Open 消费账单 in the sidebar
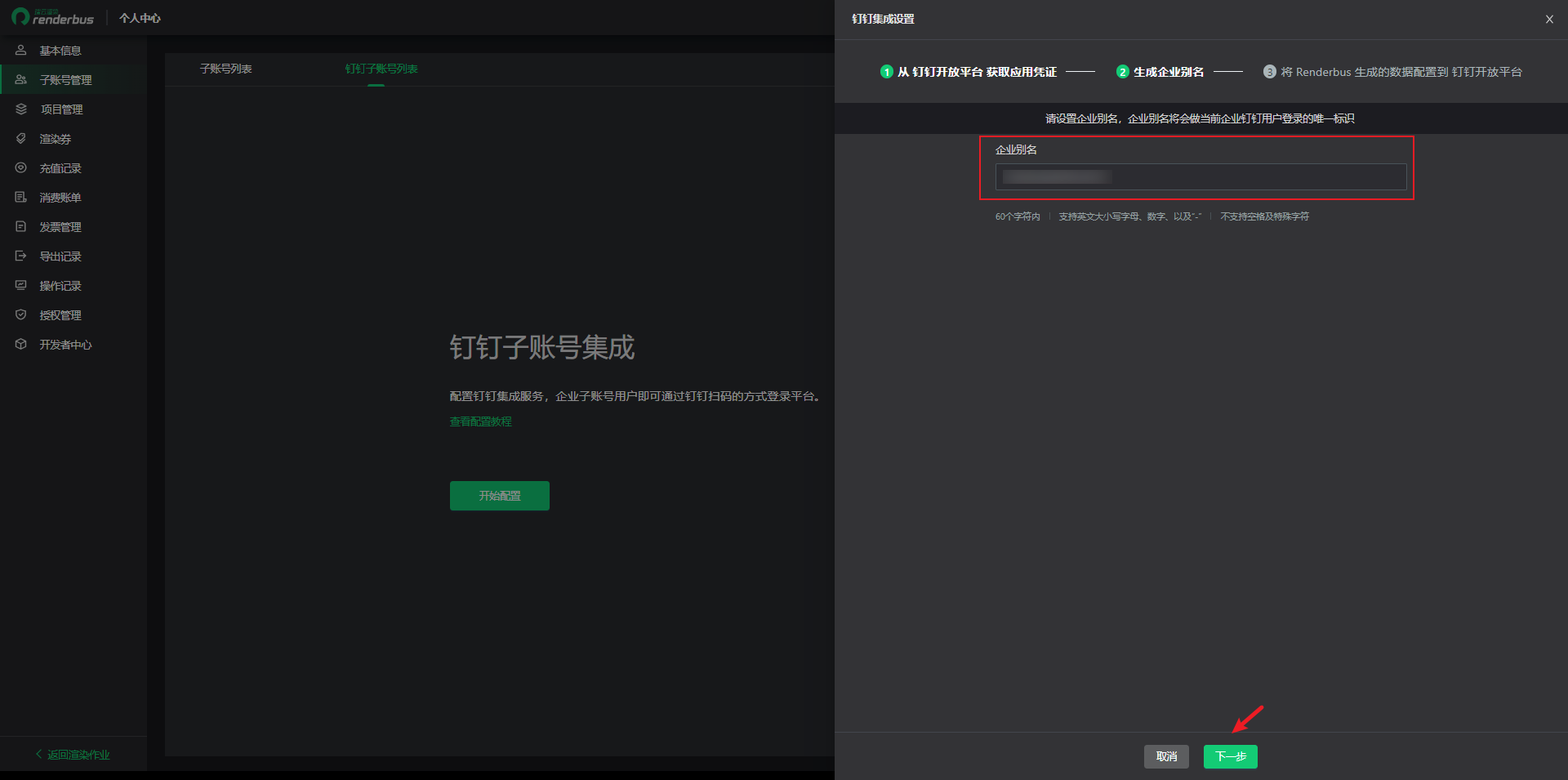 73,198
